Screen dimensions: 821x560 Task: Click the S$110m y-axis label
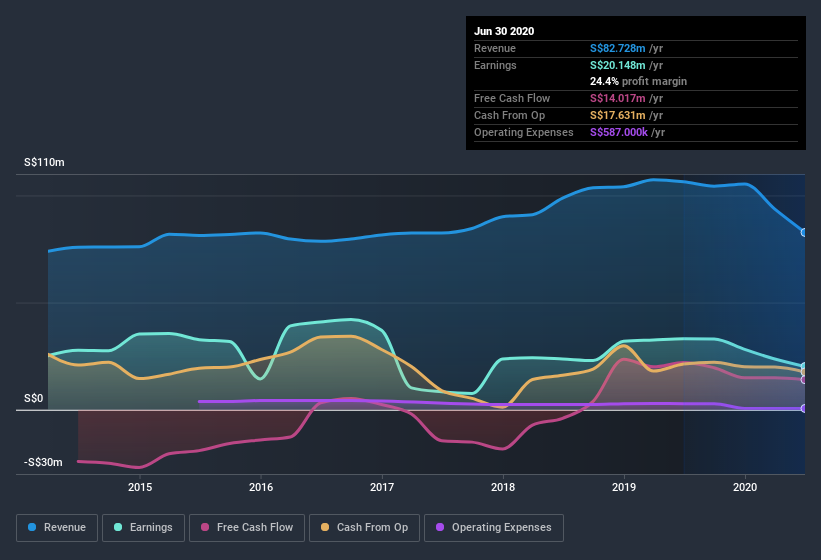pos(44,162)
